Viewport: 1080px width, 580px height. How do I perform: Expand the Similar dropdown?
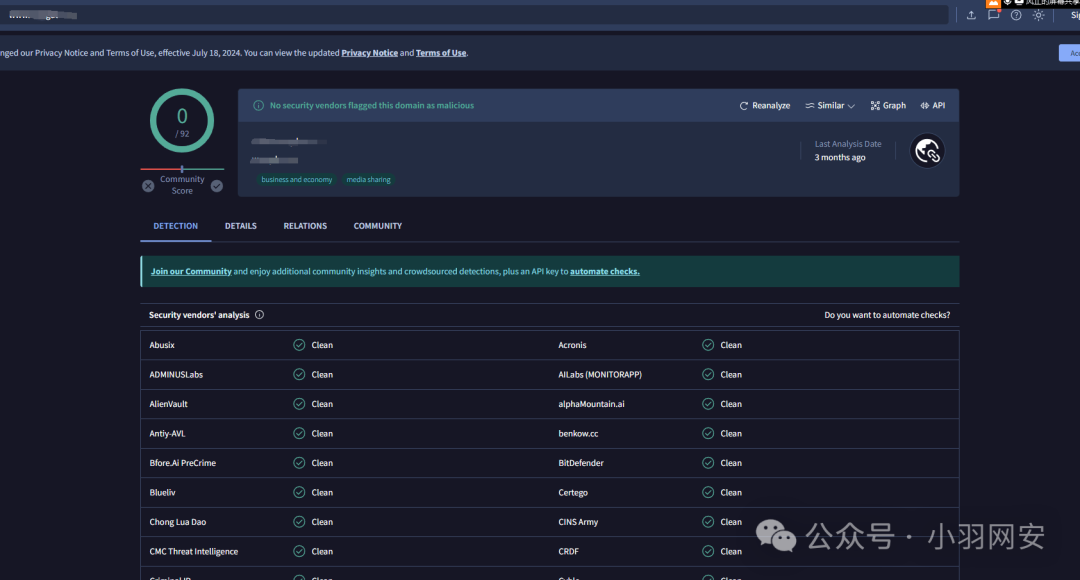coord(830,105)
